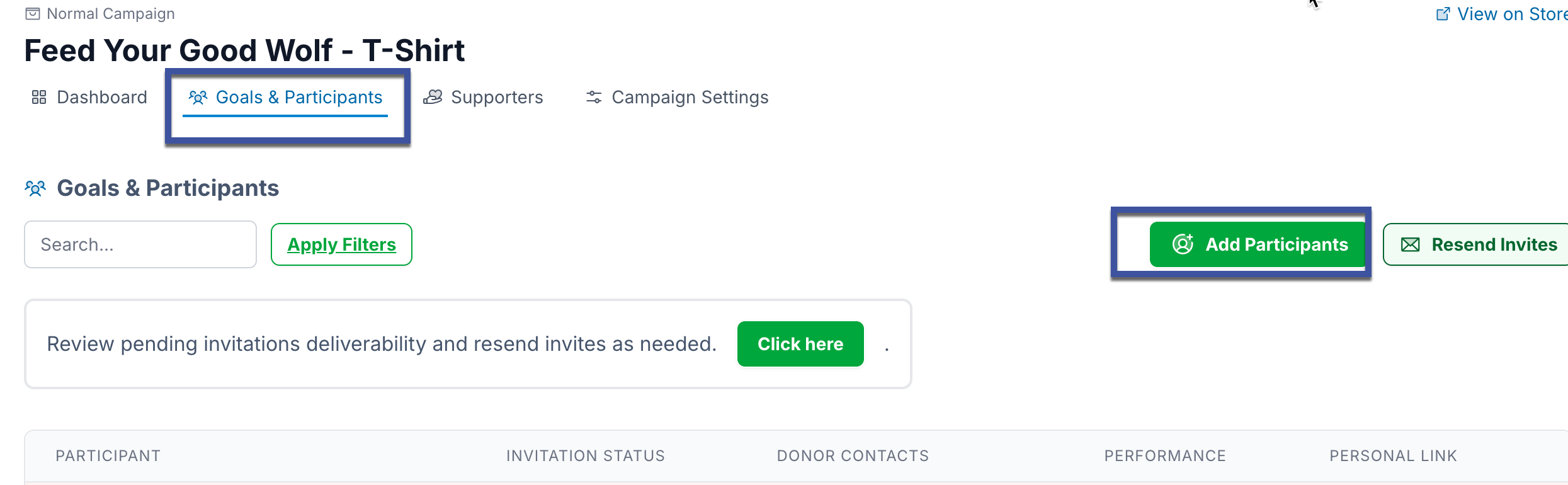Open the View on Store link

coord(1510,14)
